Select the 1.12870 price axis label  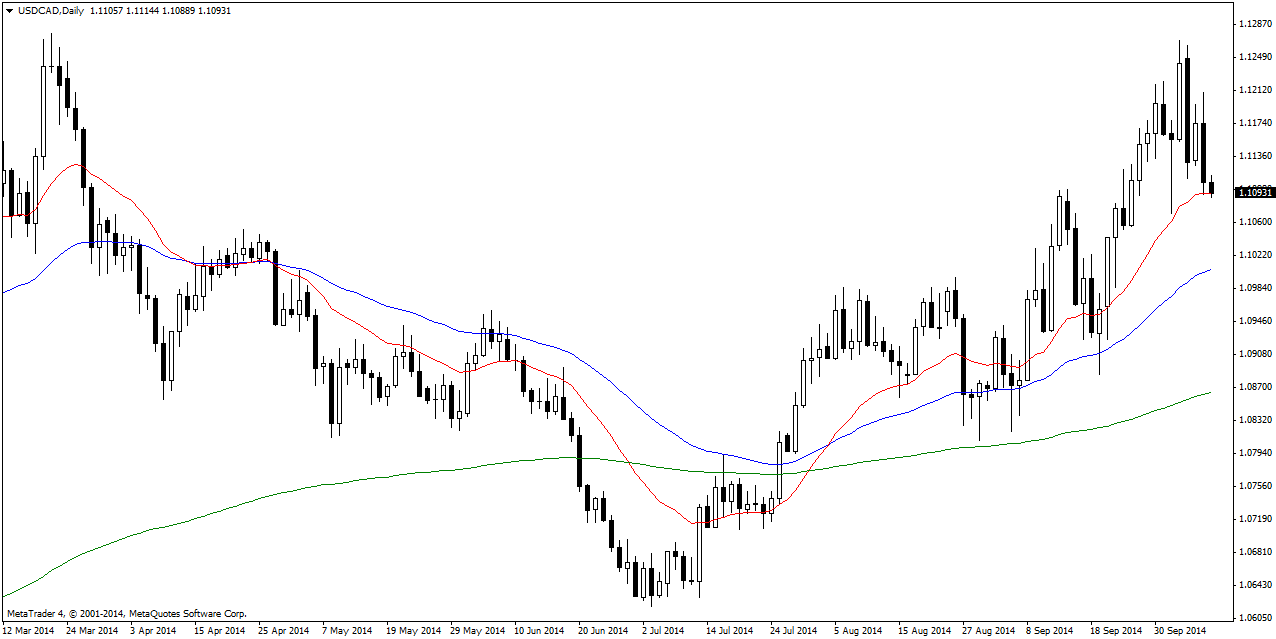pos(1254,23)
